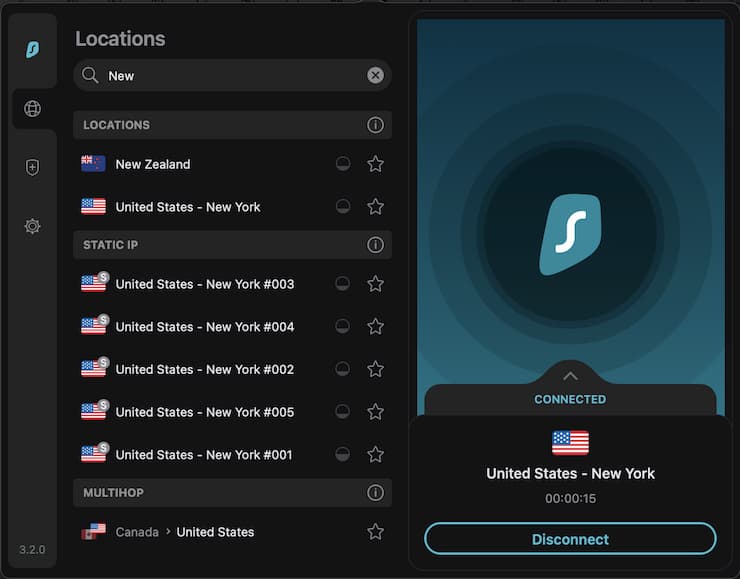Select United States - New York in Locations list
The image size is (740, 579).
pos(232,207)
